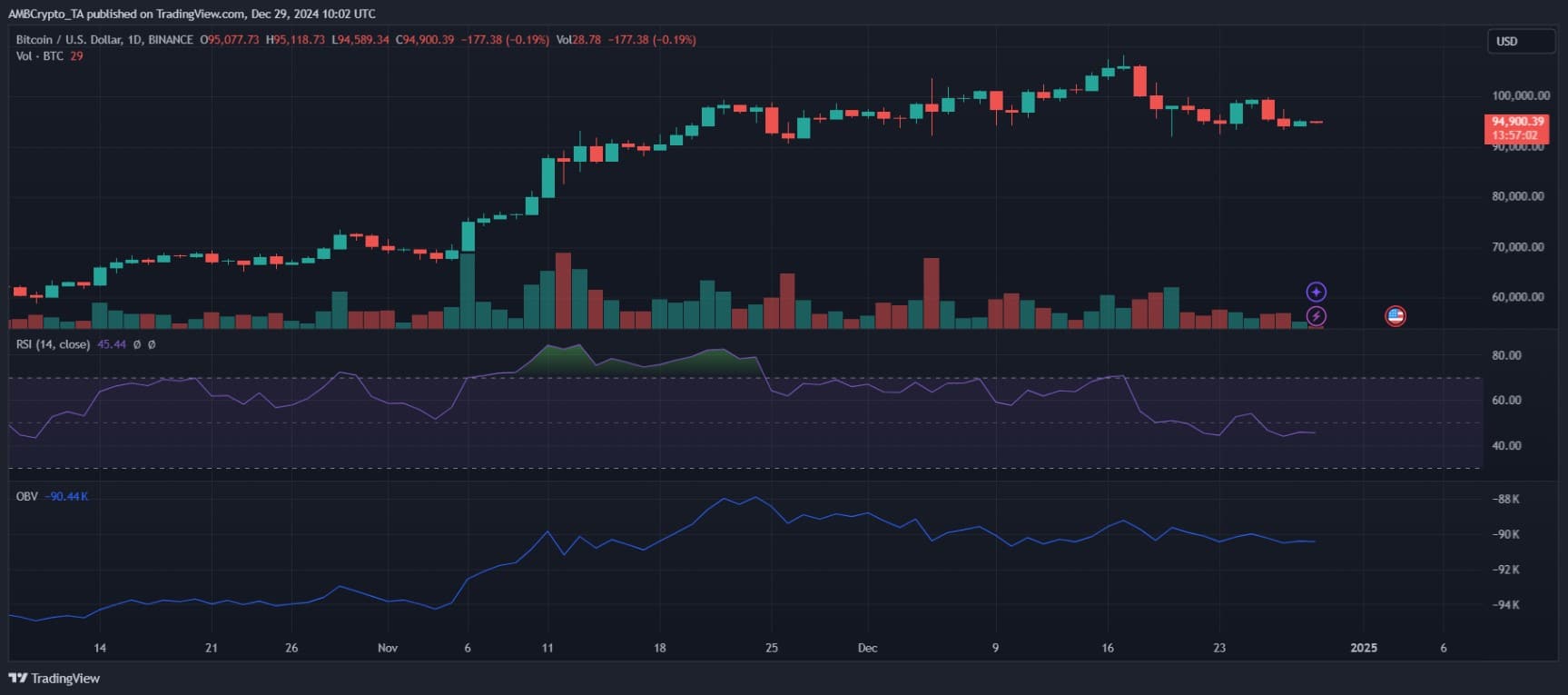
Task: Click the USD currency button
Action: pos(1521,41)
